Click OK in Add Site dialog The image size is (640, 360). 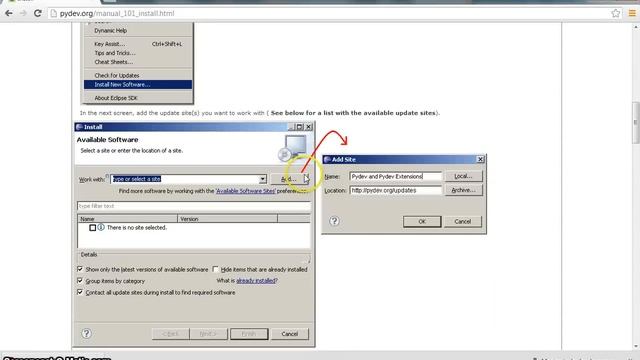[422, 221]
